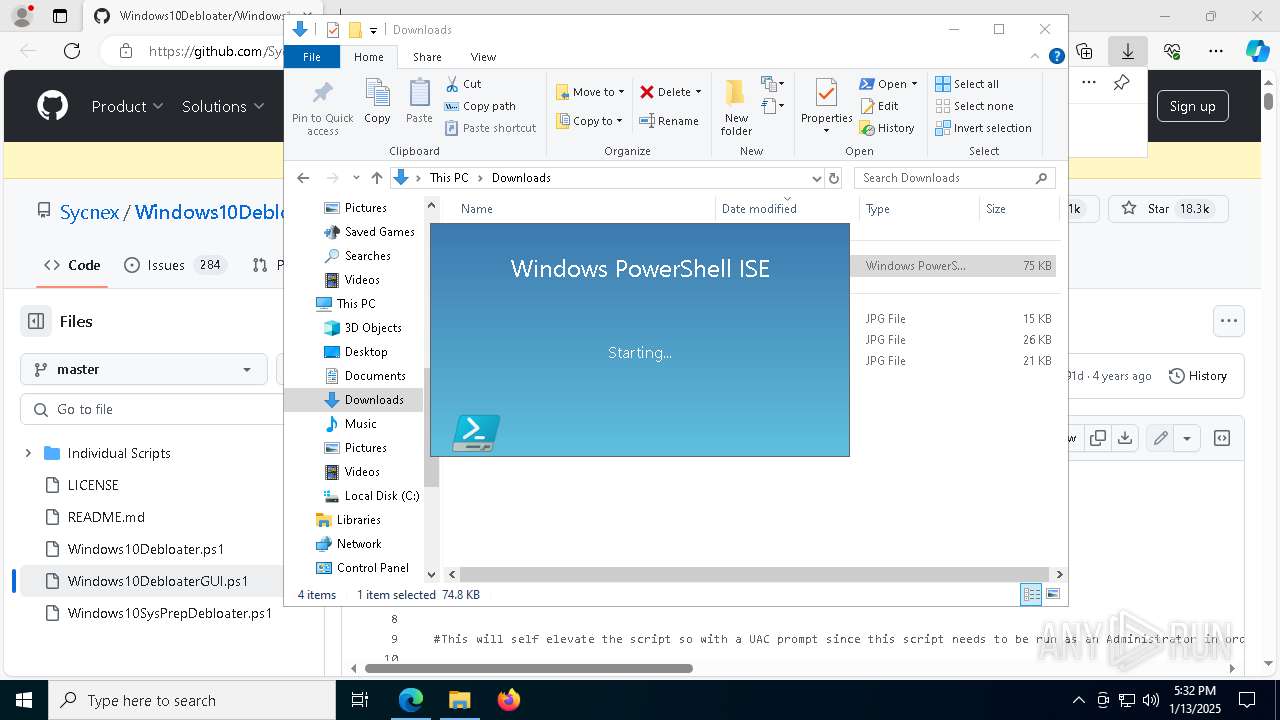The width and height of the screenshot is (1280, 720).
Task: Click the Go to file search box
Action: pos(152,409)
